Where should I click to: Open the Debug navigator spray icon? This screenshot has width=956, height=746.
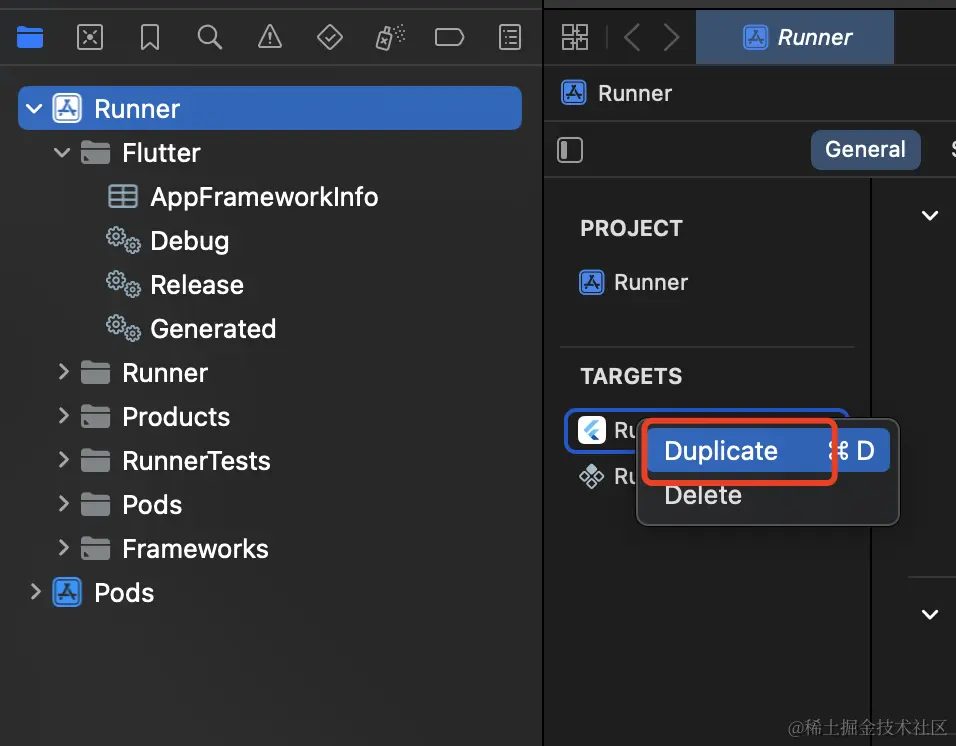tap(390, 37)
